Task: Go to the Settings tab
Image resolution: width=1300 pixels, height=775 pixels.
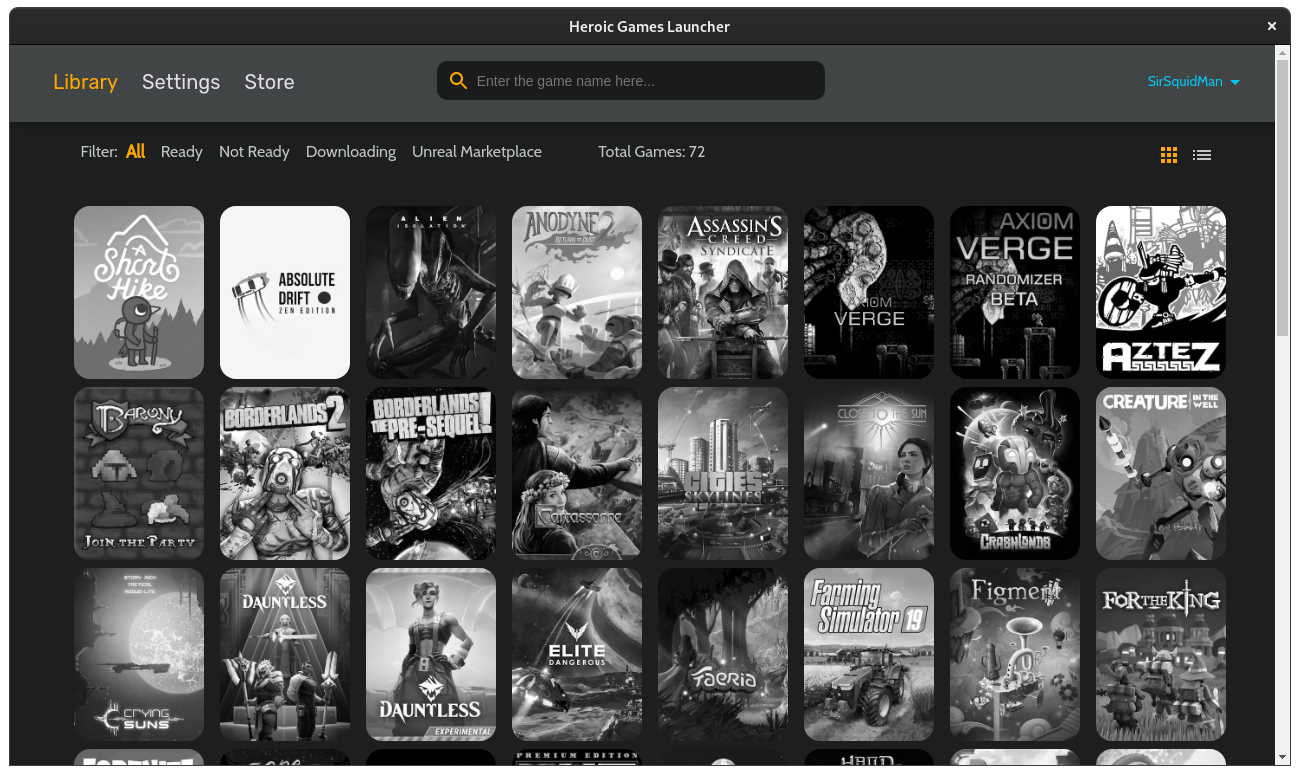Action: (181, 82)
